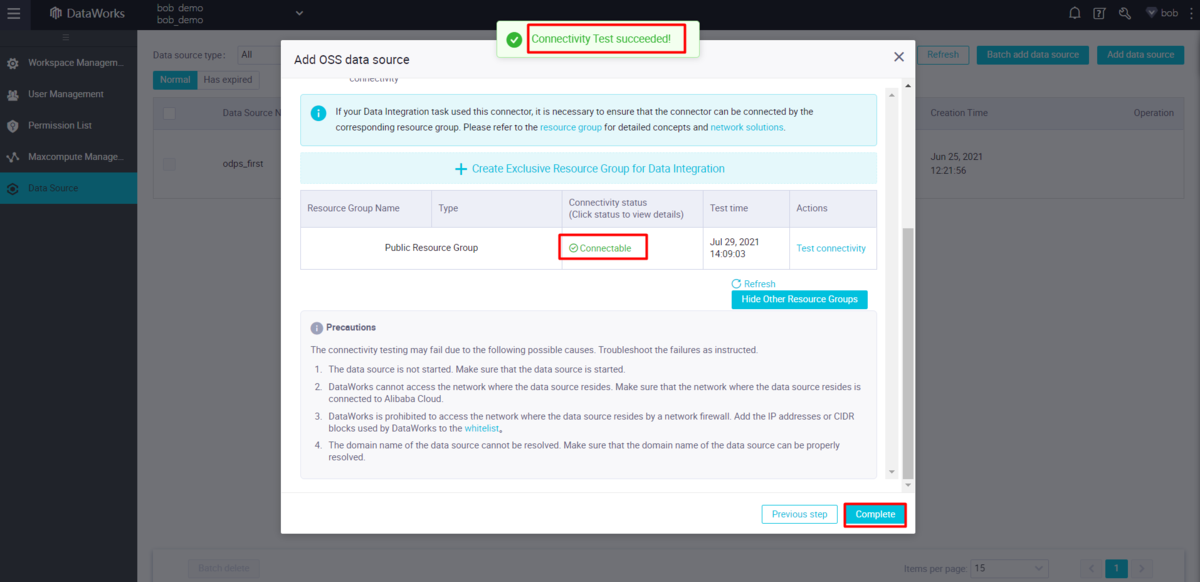The width and height of the screenshot is (1200, 582).
Task: Toggle the select-all checkbox in table header
Action: tap(169, 113)
